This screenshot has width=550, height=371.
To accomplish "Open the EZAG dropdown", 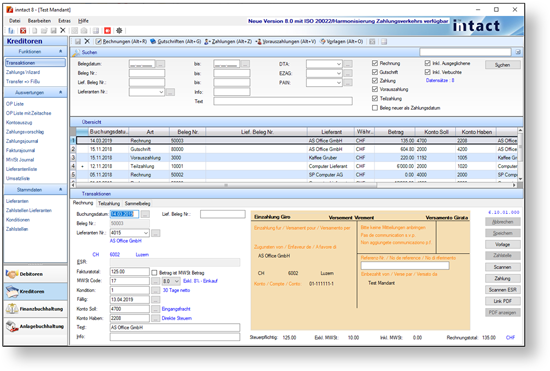I will pyautogui.click(x=338, y=73).
